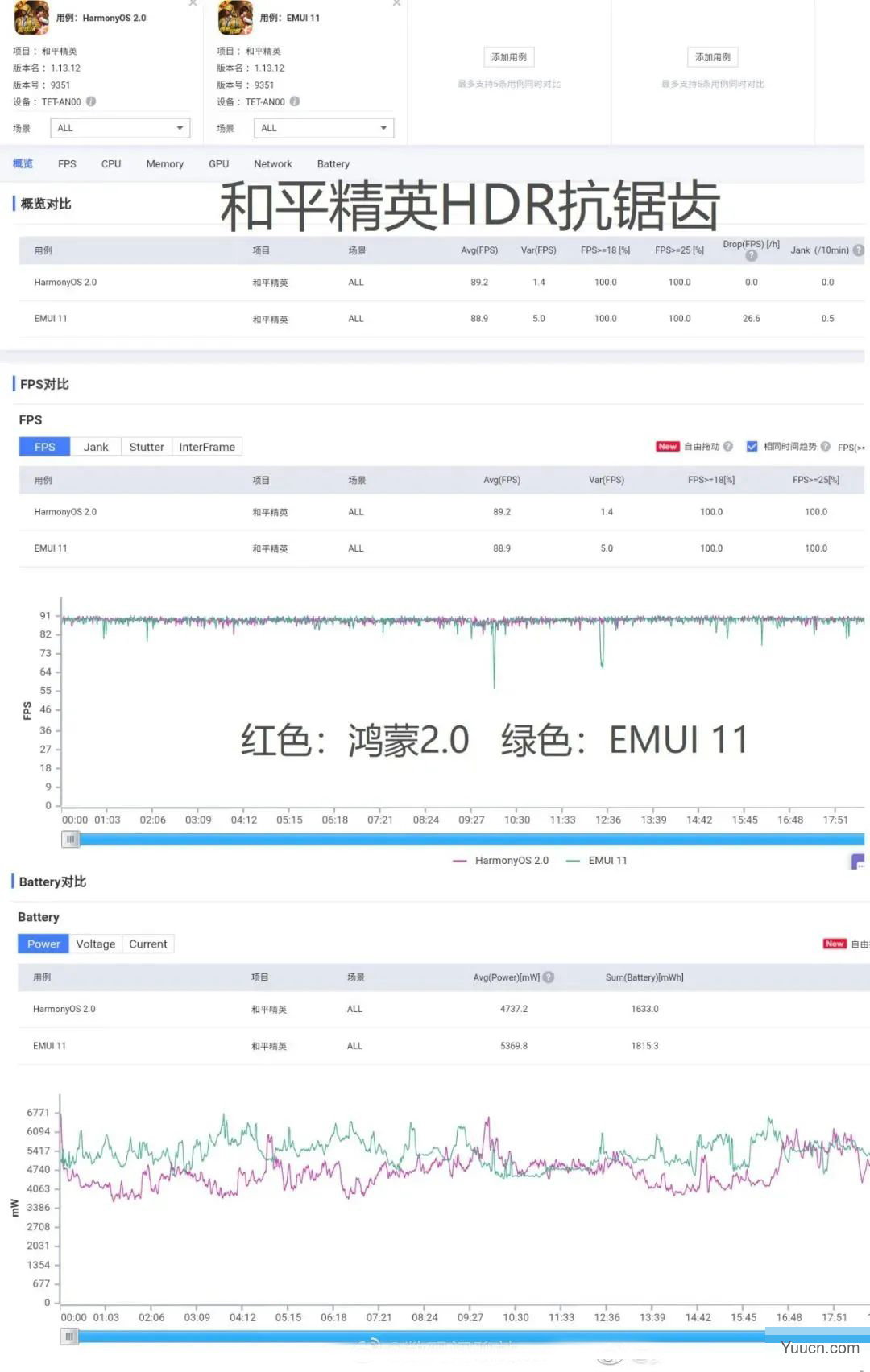Select the Power sub-tab under Battery

pyautogui.click(x=43, y=944)
